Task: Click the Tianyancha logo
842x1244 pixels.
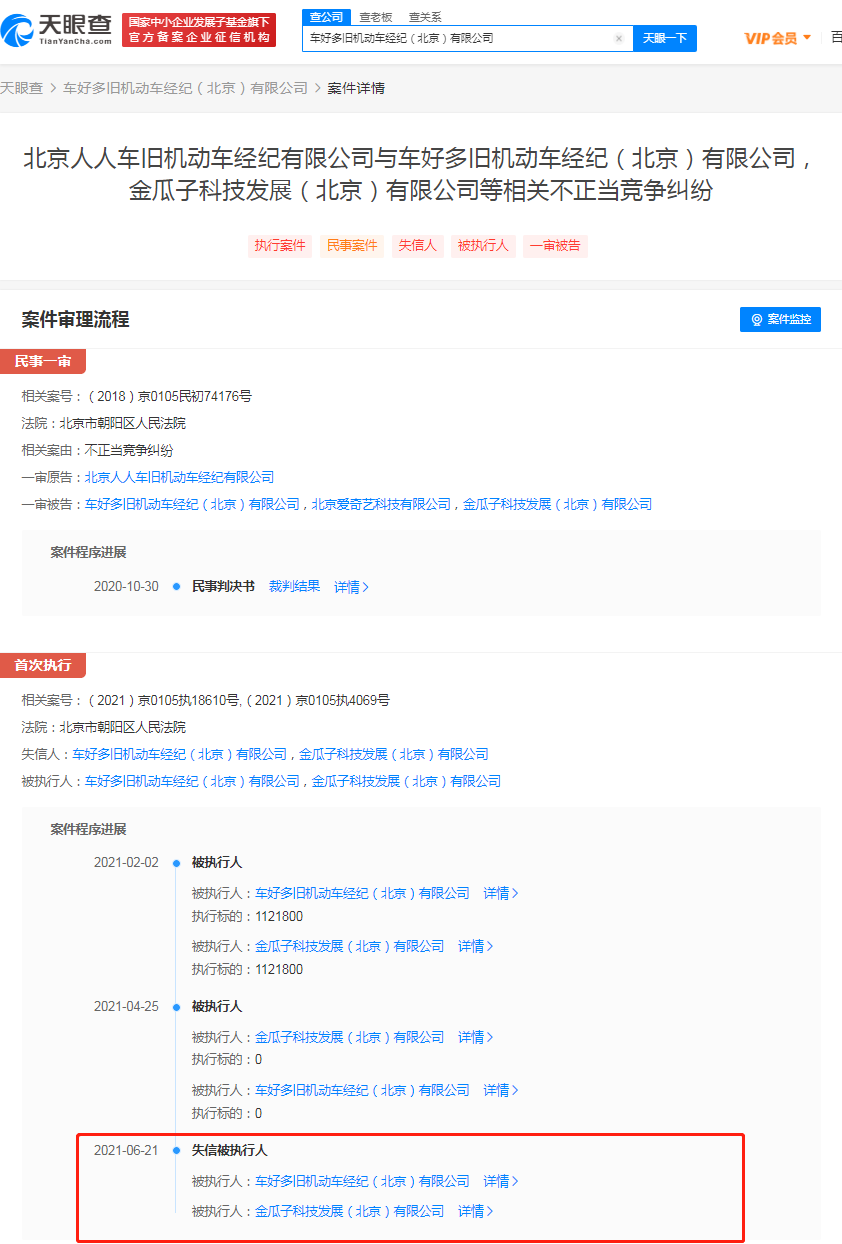Action: [56, 29]
